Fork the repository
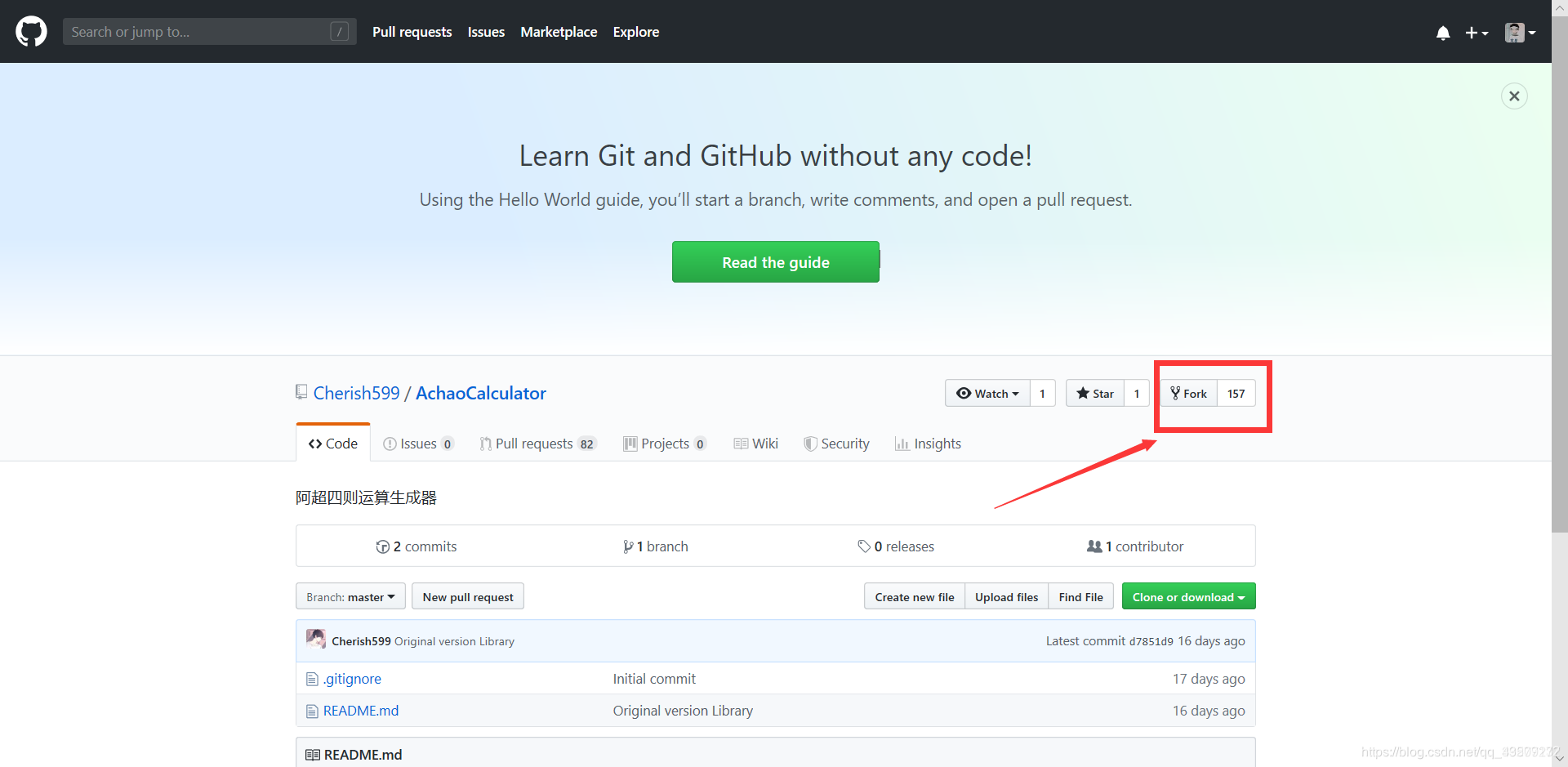Viewport: 1568px width, 767px height. coord(1189,393)
